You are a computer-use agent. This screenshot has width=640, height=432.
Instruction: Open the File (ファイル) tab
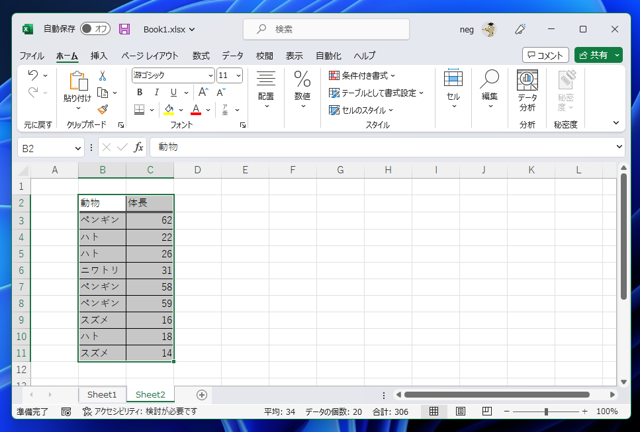pyautogui.click(x=31, y=56)
